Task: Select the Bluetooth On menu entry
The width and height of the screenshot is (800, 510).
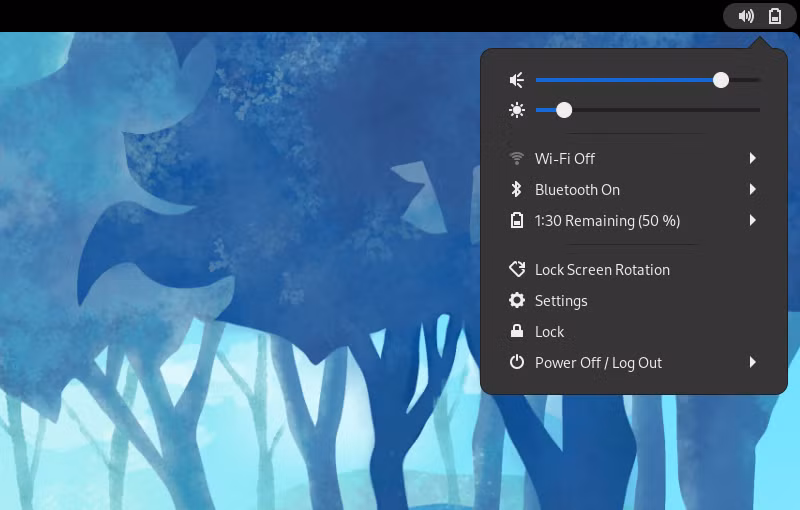Action: coord(634,189)
